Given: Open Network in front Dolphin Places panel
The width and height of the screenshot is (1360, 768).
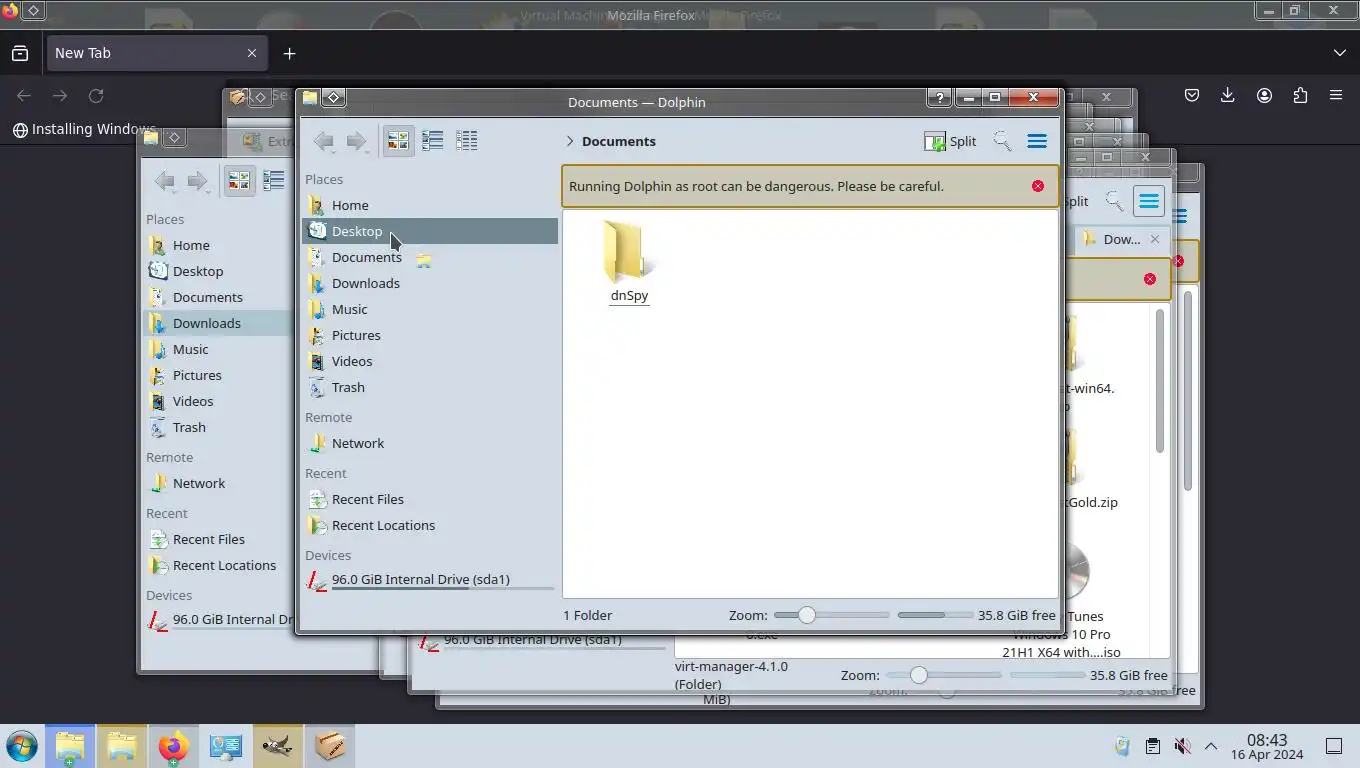Looking at the screenshot, I should (x=430, y=443).
